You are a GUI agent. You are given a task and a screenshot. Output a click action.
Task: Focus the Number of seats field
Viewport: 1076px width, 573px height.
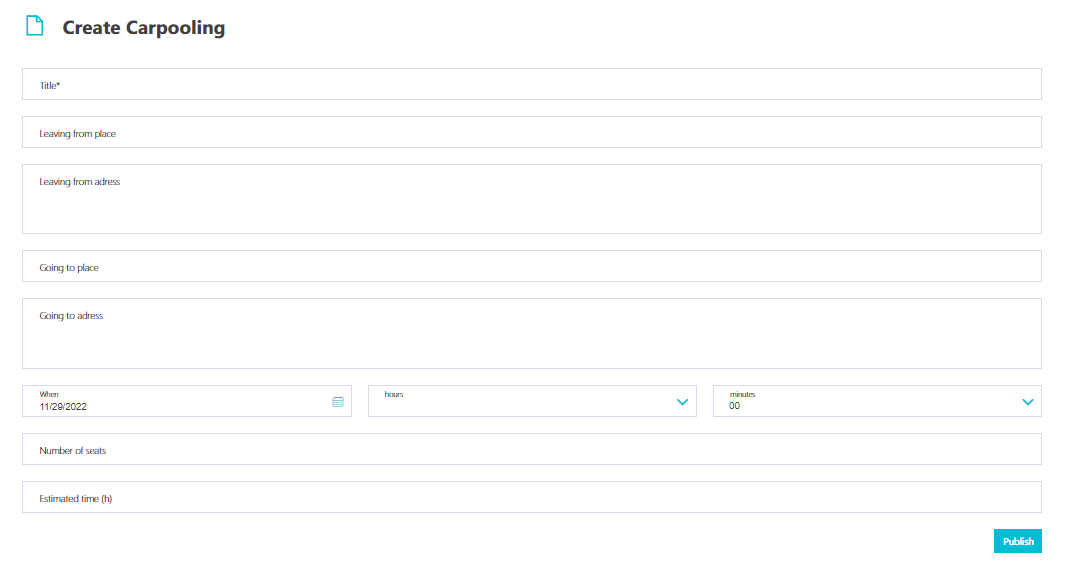pos(532,449)
